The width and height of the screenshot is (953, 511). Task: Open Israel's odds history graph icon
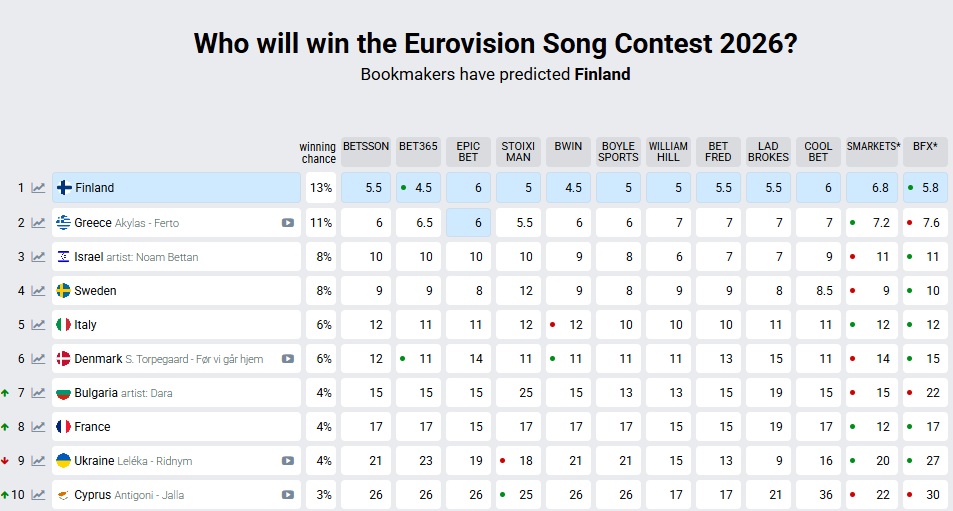click(38, 257)
